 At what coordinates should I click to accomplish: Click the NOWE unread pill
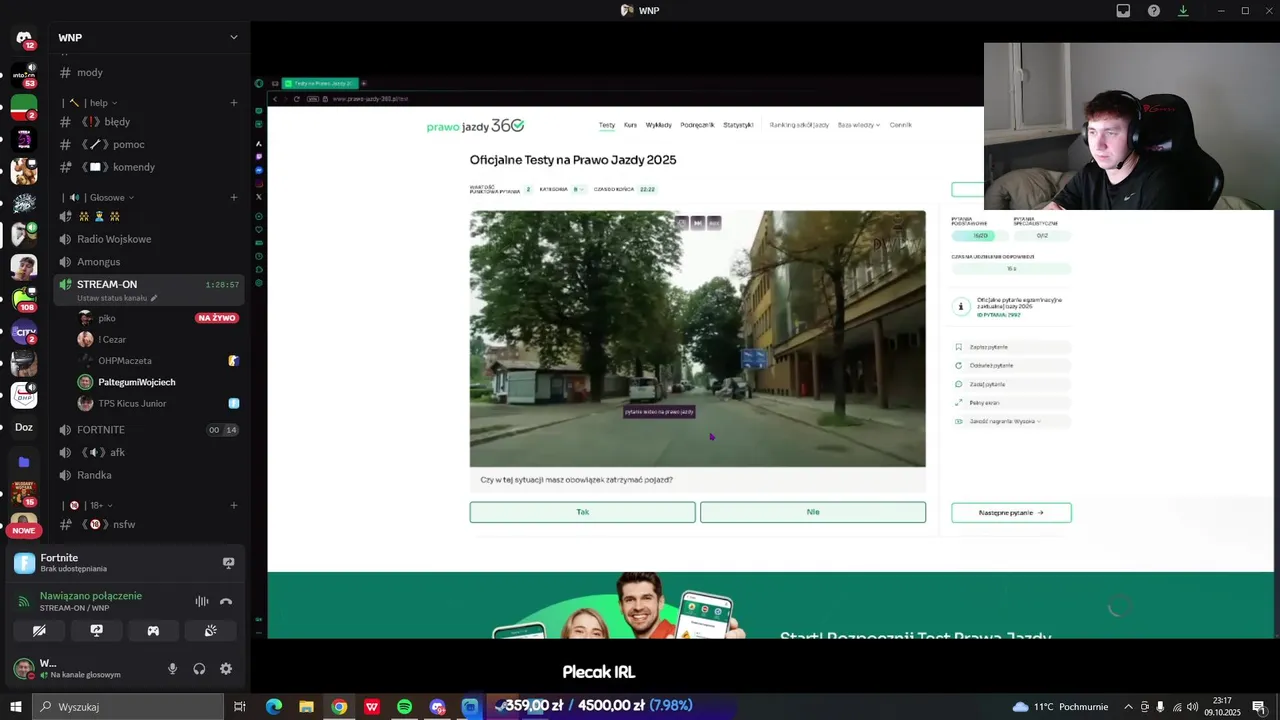[x=24, y=530]
